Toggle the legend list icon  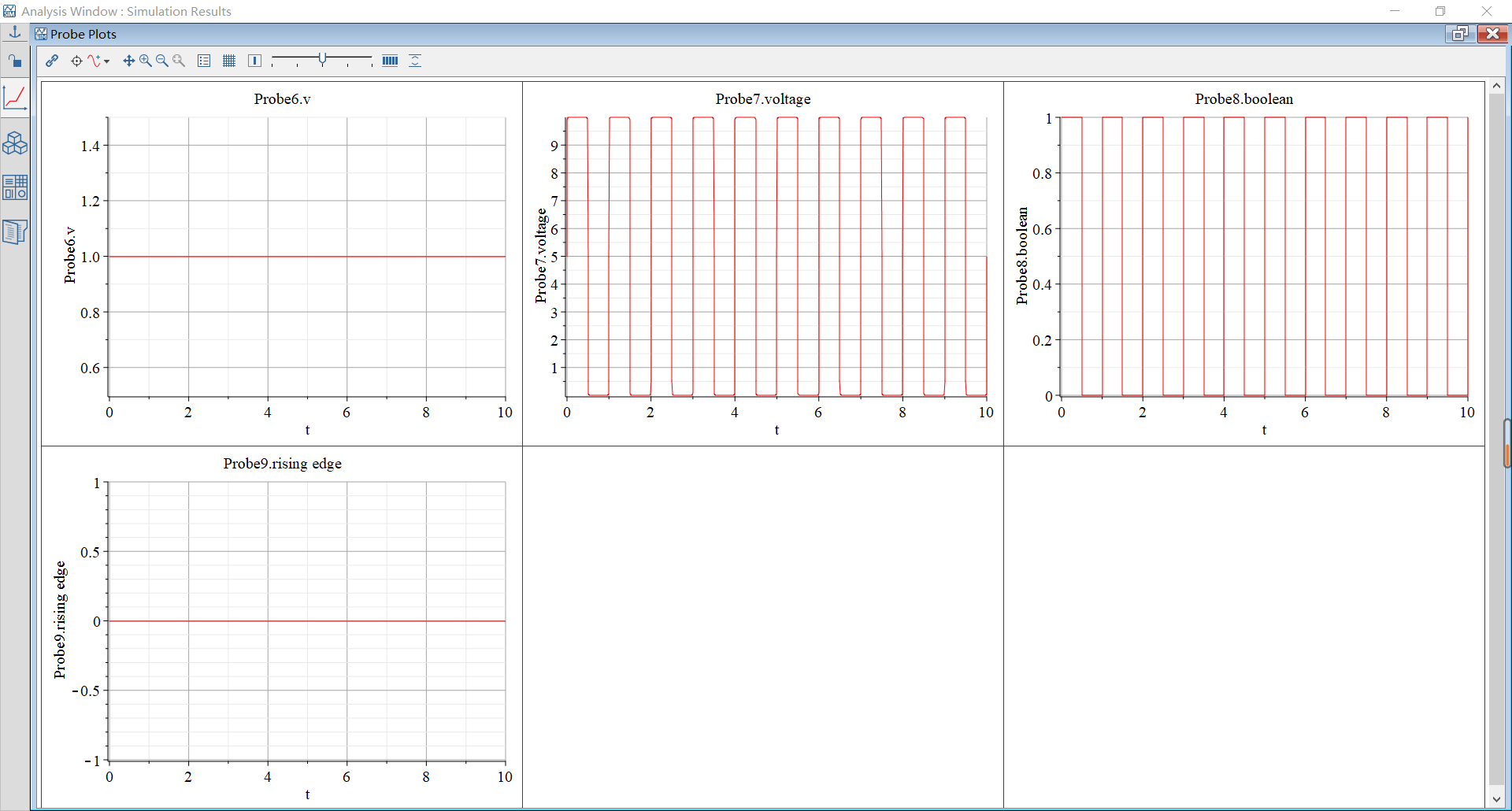(x=204, y=61)
